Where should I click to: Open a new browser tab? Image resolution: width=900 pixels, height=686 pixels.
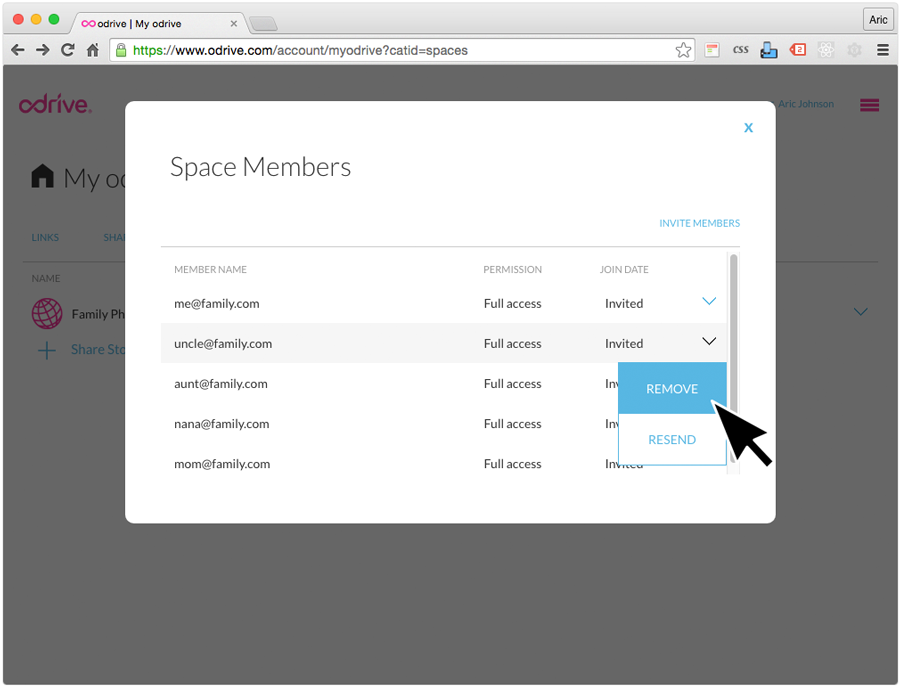point(264,24)
